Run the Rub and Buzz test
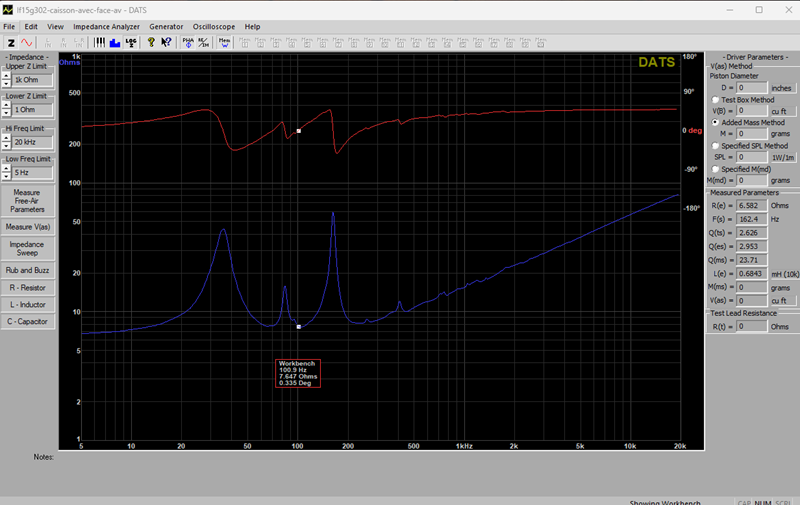This screenshot has height=505, width=800. (28, 270)
